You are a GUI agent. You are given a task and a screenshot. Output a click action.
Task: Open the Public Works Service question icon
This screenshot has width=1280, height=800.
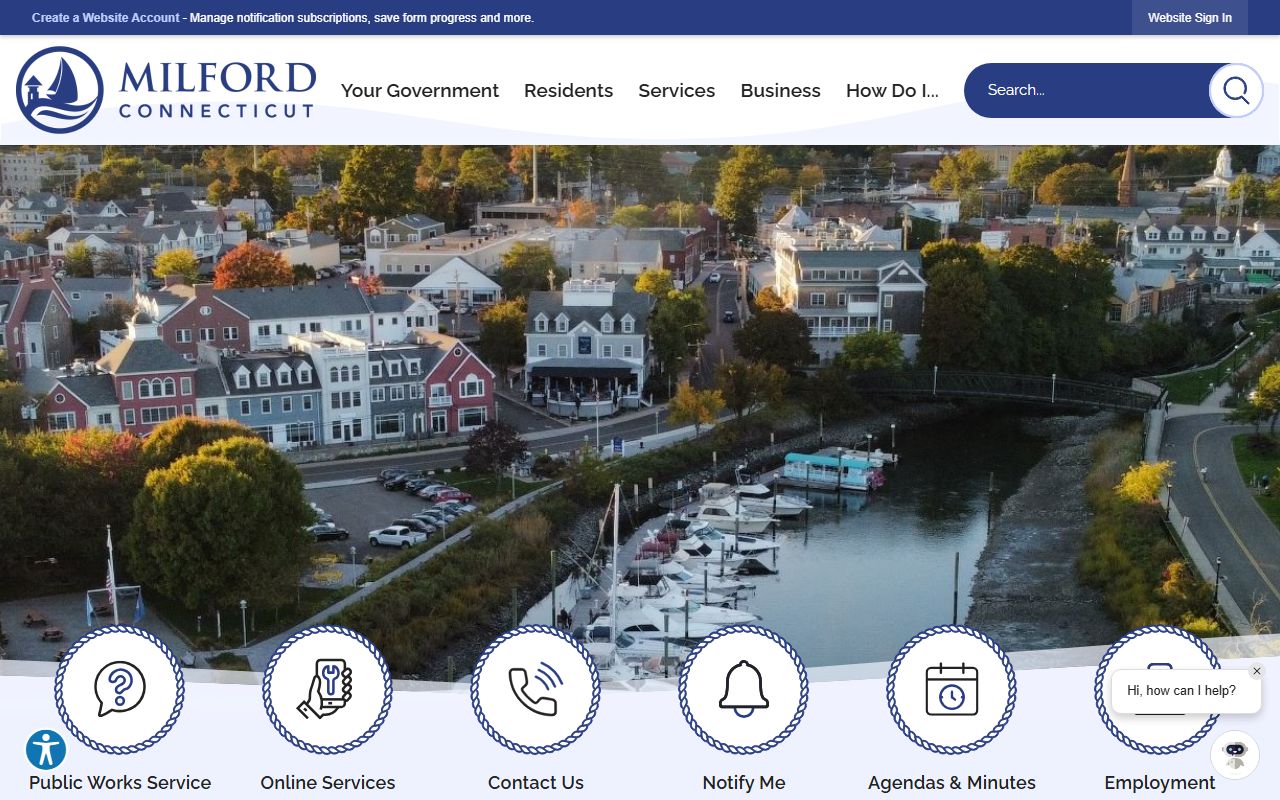(x=120, y=689)
